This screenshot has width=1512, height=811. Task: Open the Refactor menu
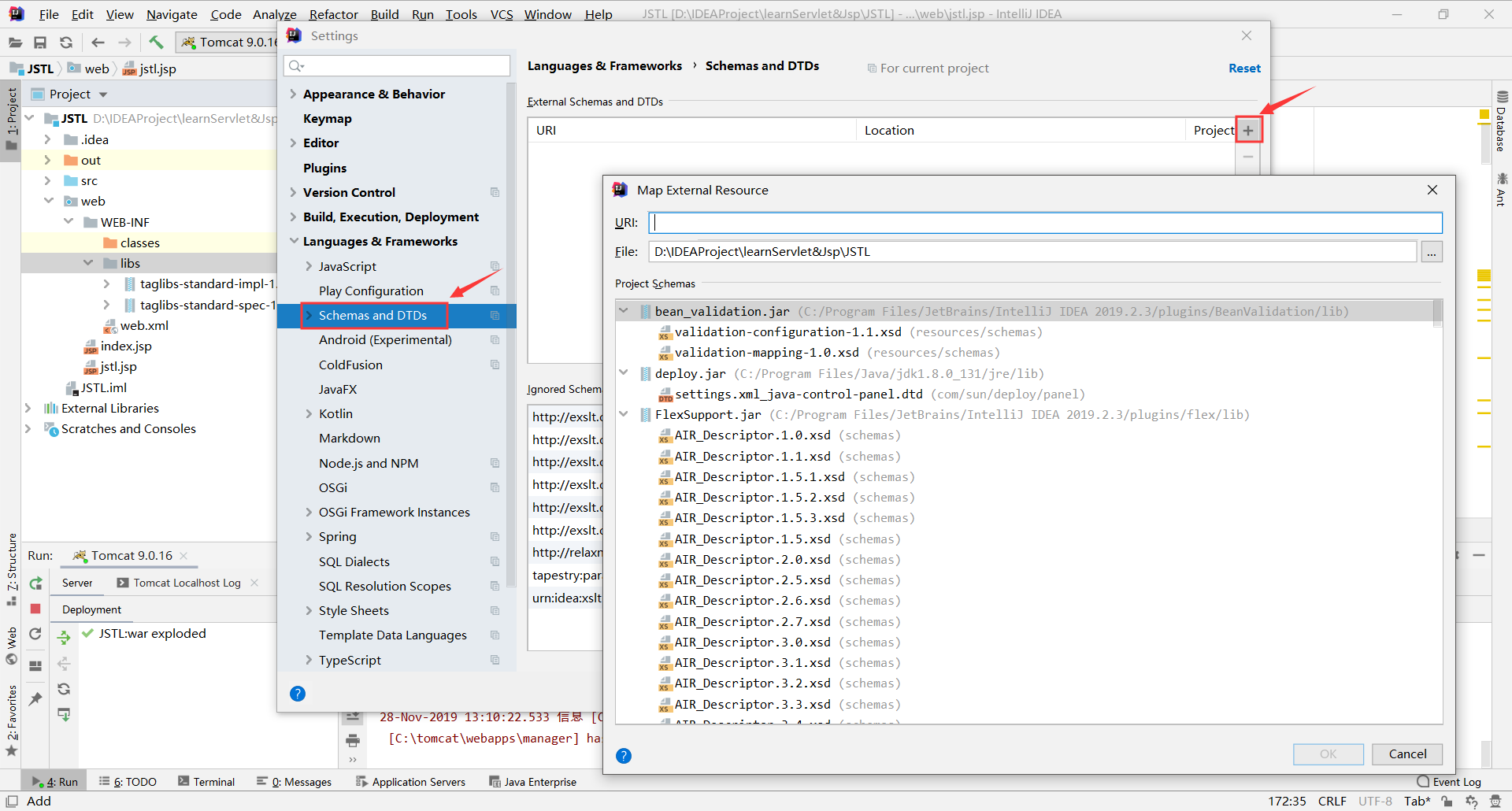coord(333,14)
